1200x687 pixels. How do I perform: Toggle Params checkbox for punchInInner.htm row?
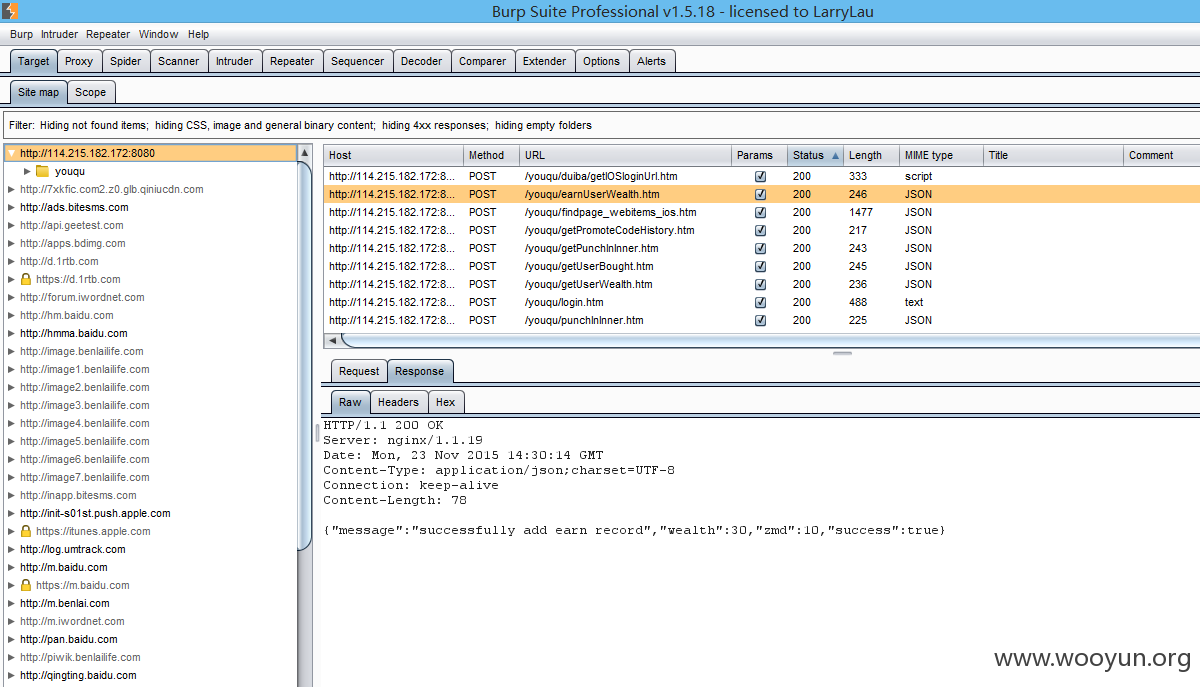[x=760, y=320]
